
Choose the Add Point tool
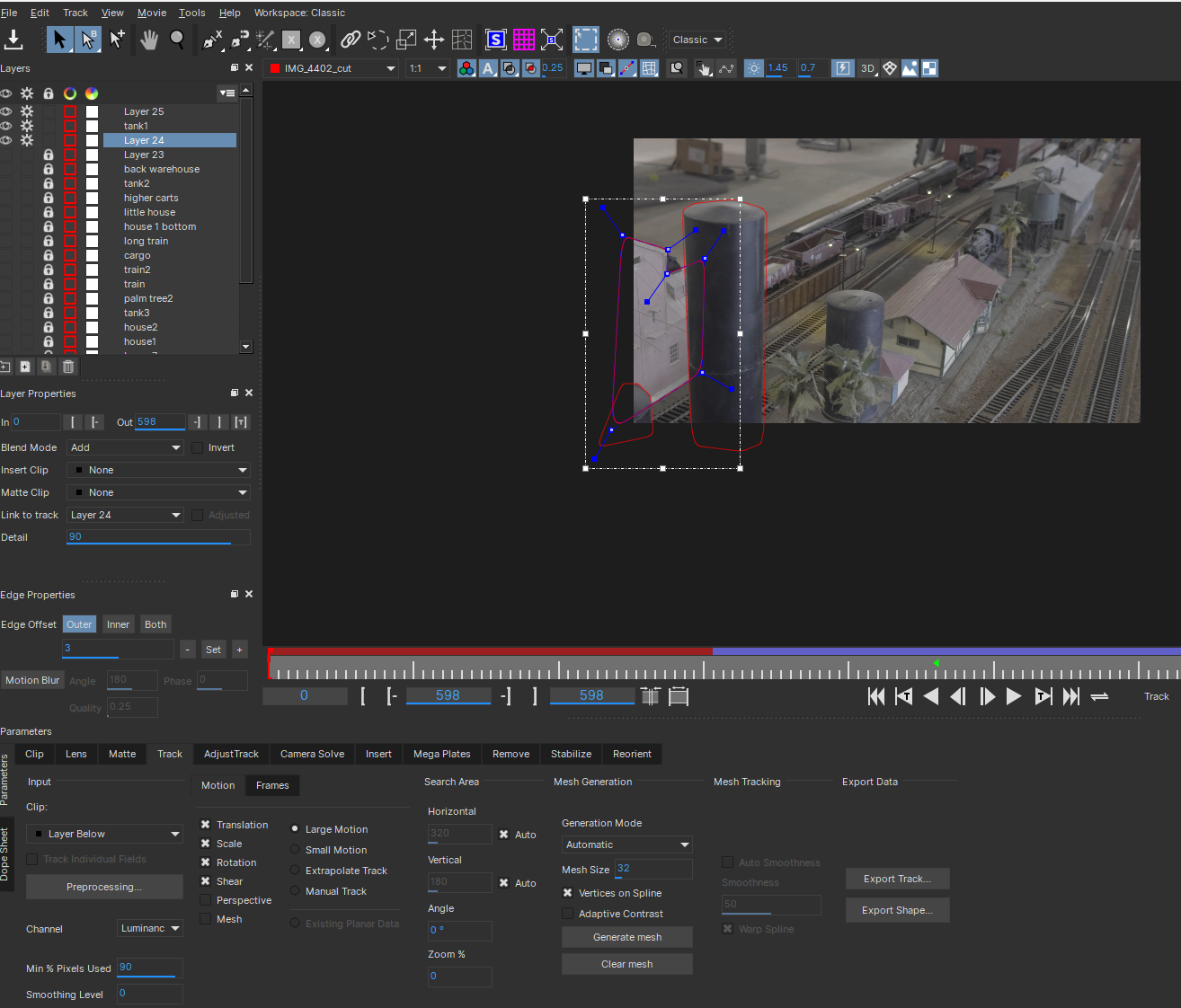[x=117, y=40]
